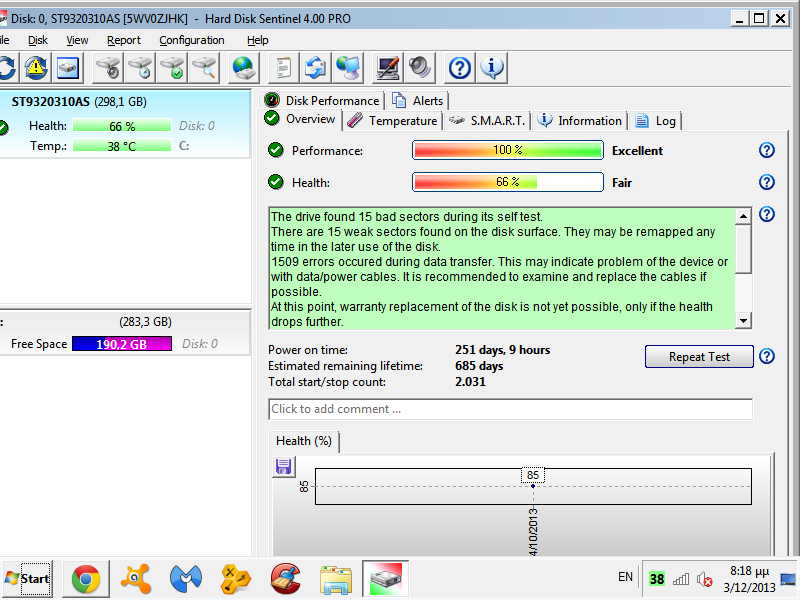
Task: Click the 'Click to add comment' field
Action: click(x=510, y=409)
